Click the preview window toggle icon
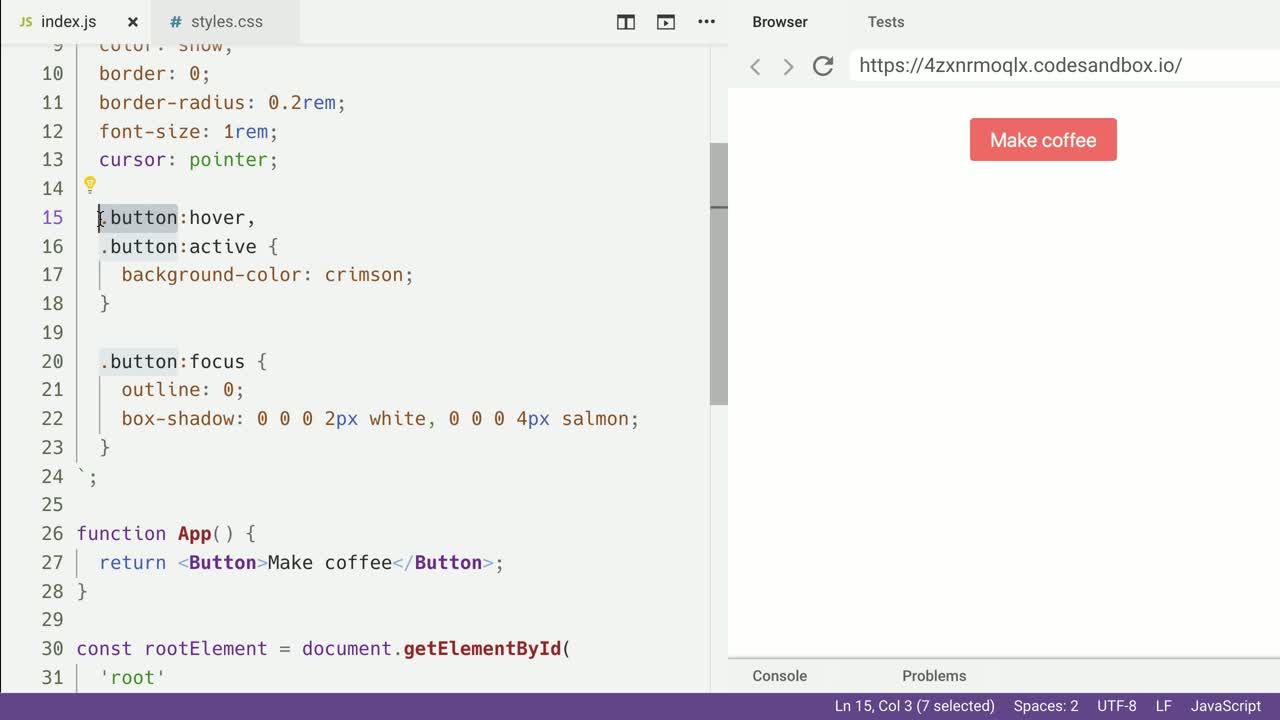Screen dimensions: 1280x720 click(666, 22)
